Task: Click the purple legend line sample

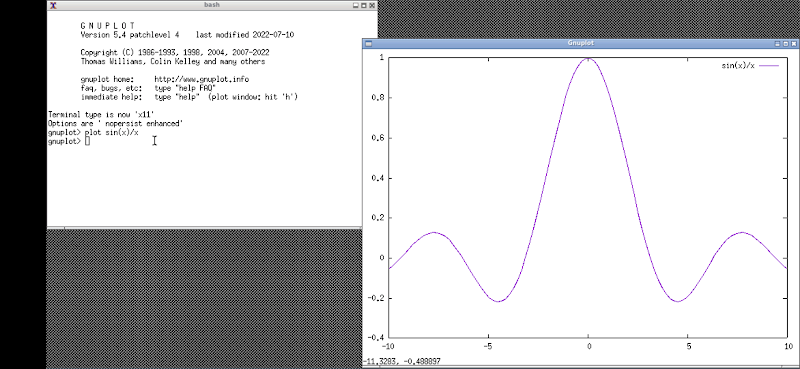Action: [769, 66]
